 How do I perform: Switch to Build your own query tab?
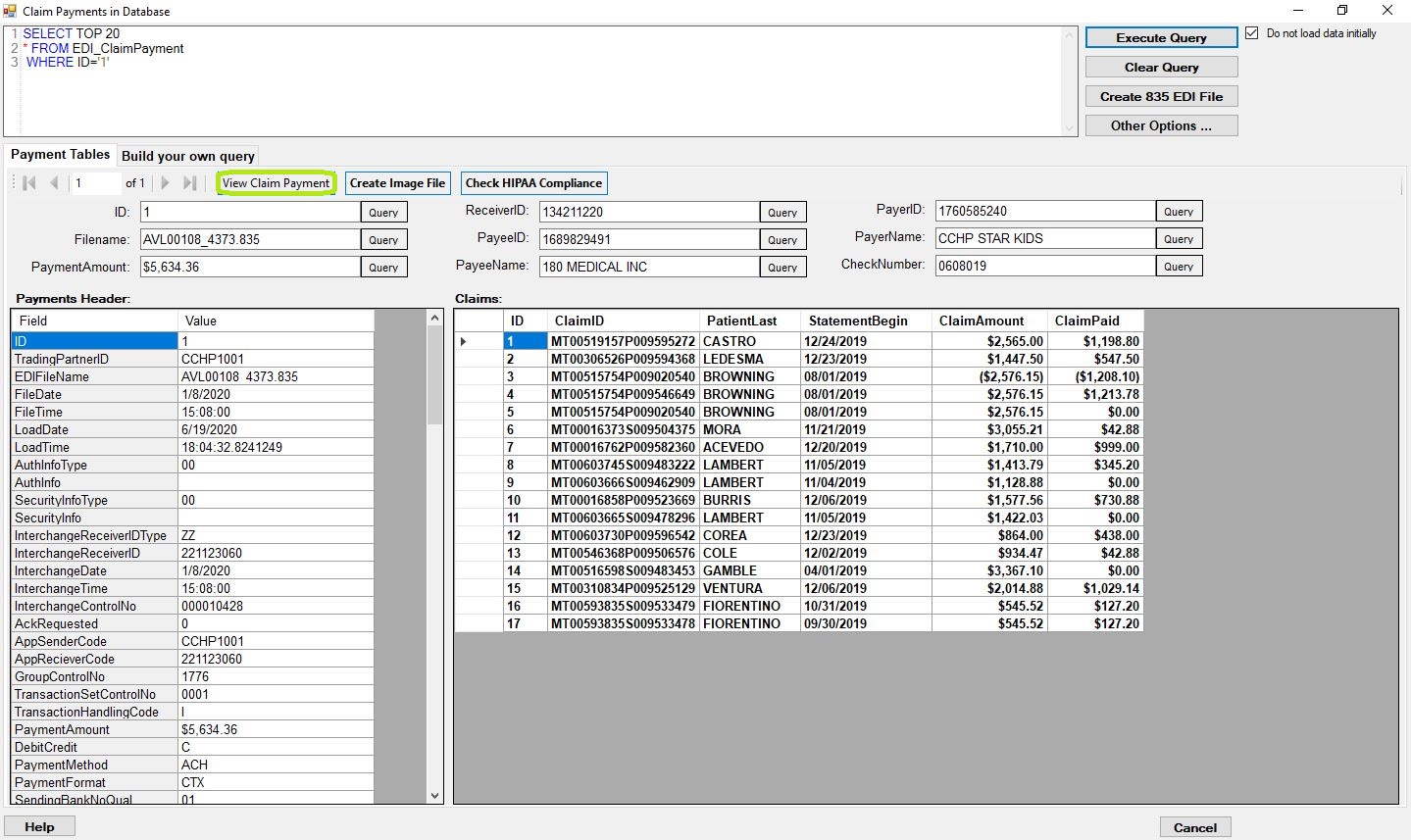click(188, 156)
